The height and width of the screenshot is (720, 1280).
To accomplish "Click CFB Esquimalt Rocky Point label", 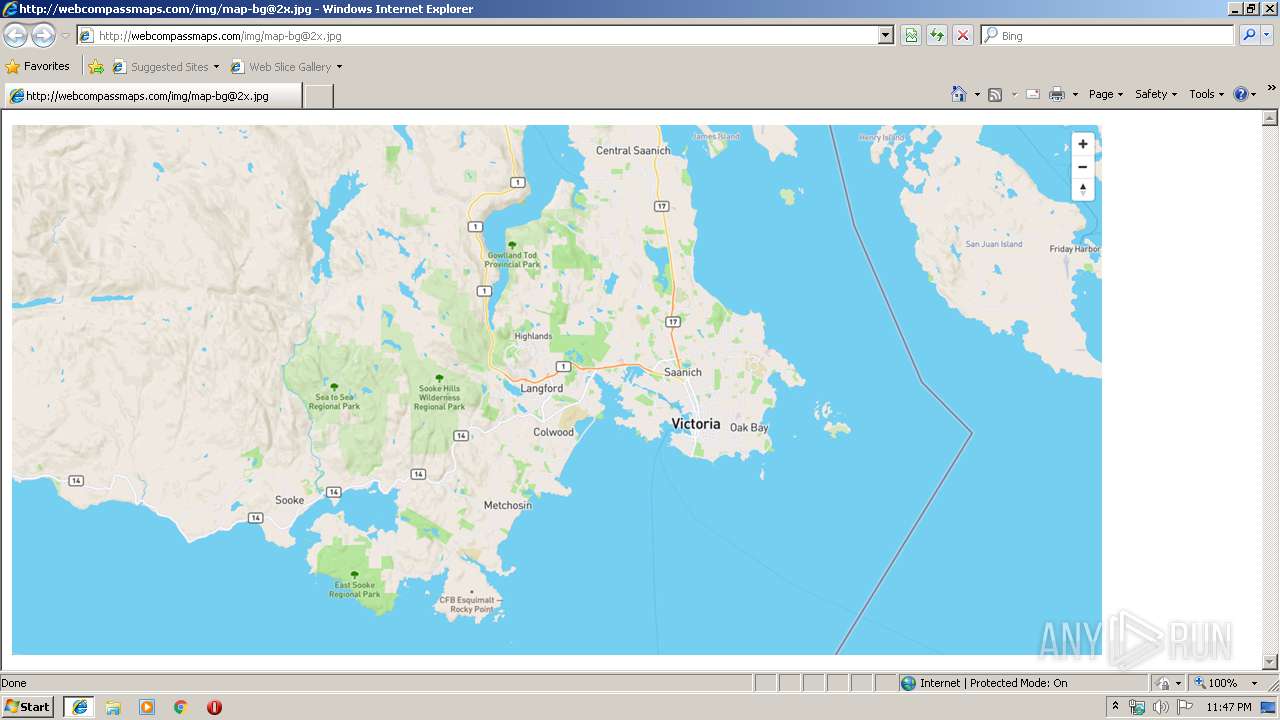I will (x=472, y=604).
